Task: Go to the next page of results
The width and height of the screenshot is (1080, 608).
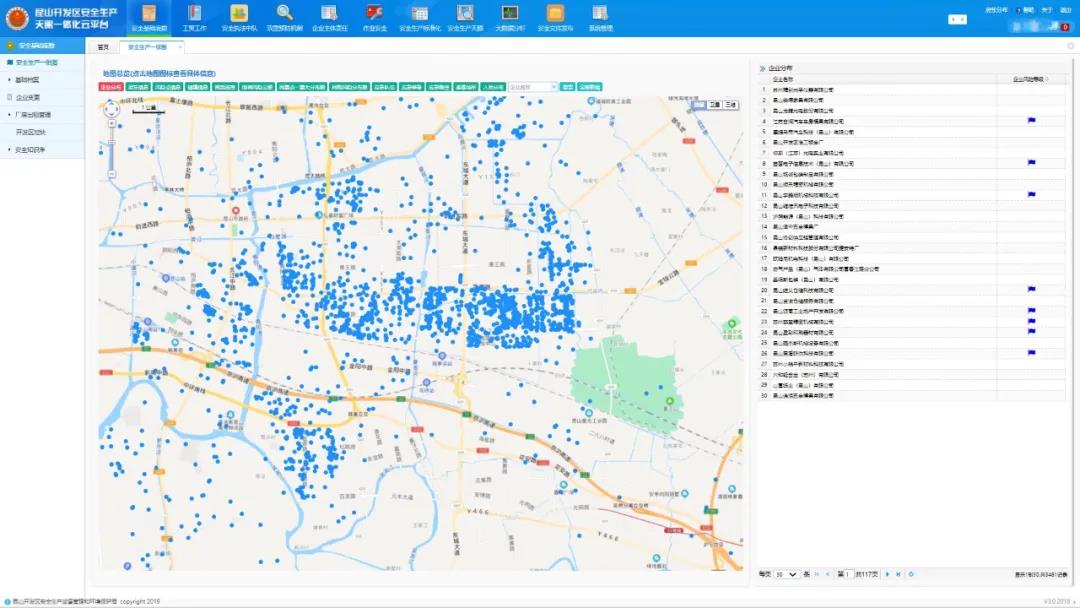Action: (x=887, y=574)
